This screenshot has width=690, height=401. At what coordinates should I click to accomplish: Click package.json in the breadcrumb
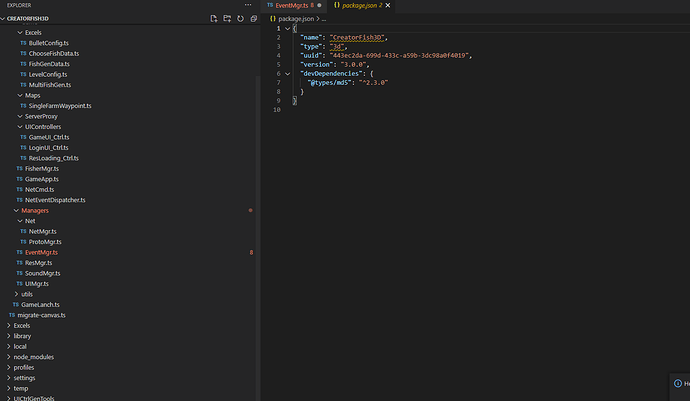[x=296, y=19]
